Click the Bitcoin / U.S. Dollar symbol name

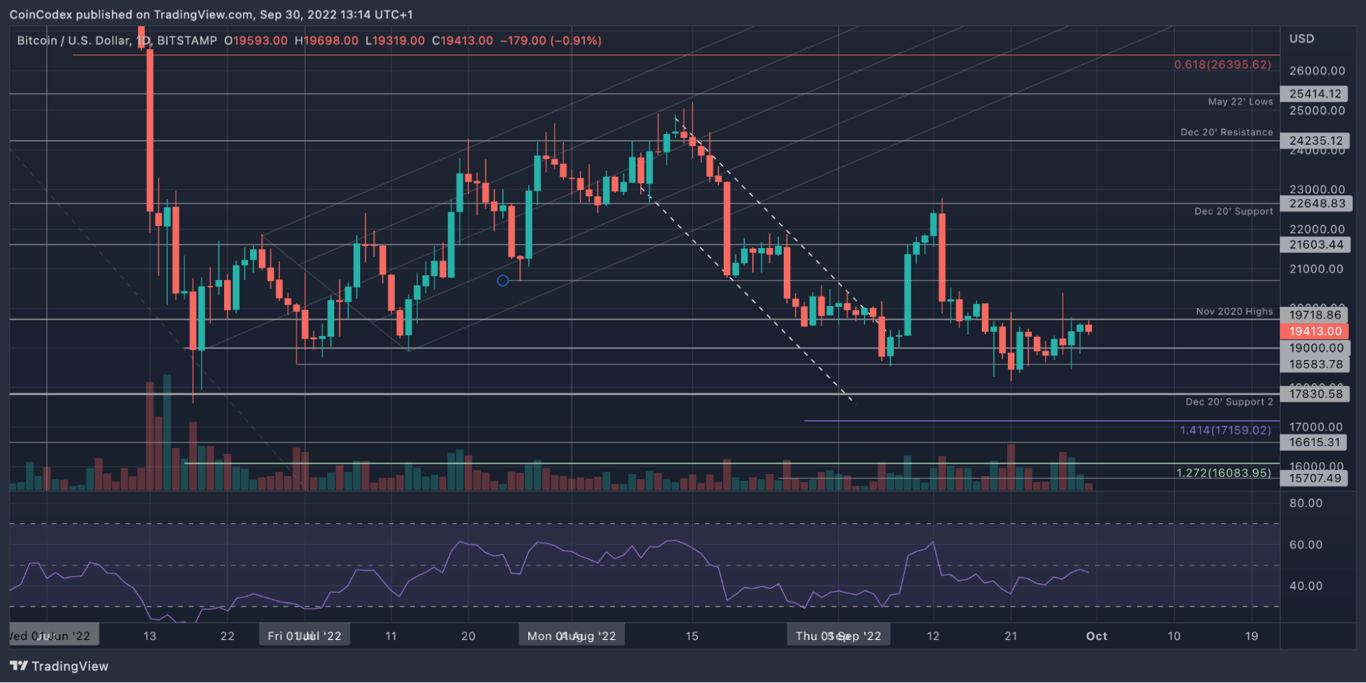coord(75,41)
